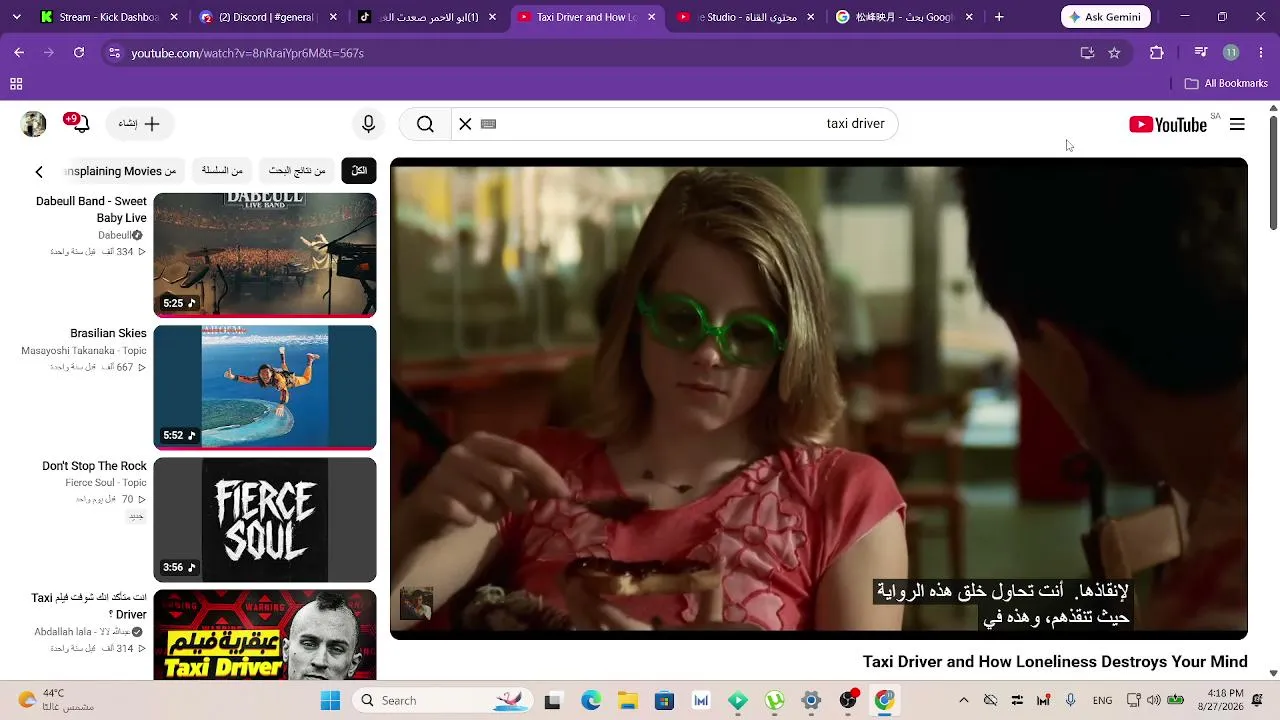
Task: Open the Brasilian Skies video title
Action: coord(108,333)
